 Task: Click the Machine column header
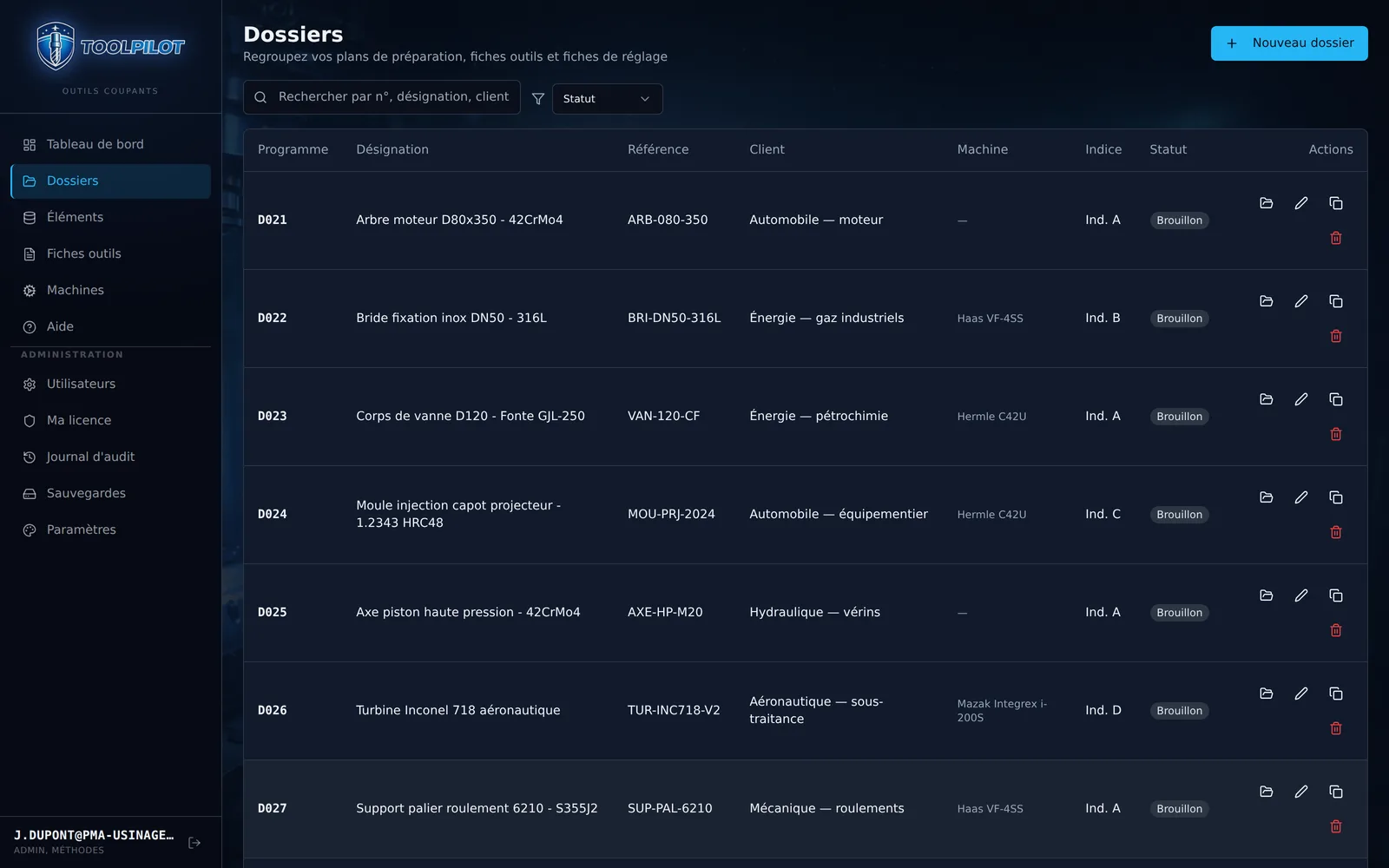pos(983,149)
